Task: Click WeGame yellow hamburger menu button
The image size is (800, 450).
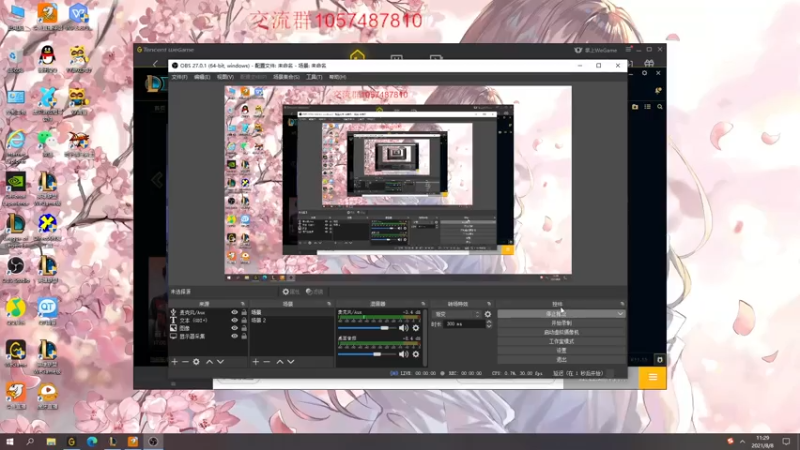Action: pos(653,377)
